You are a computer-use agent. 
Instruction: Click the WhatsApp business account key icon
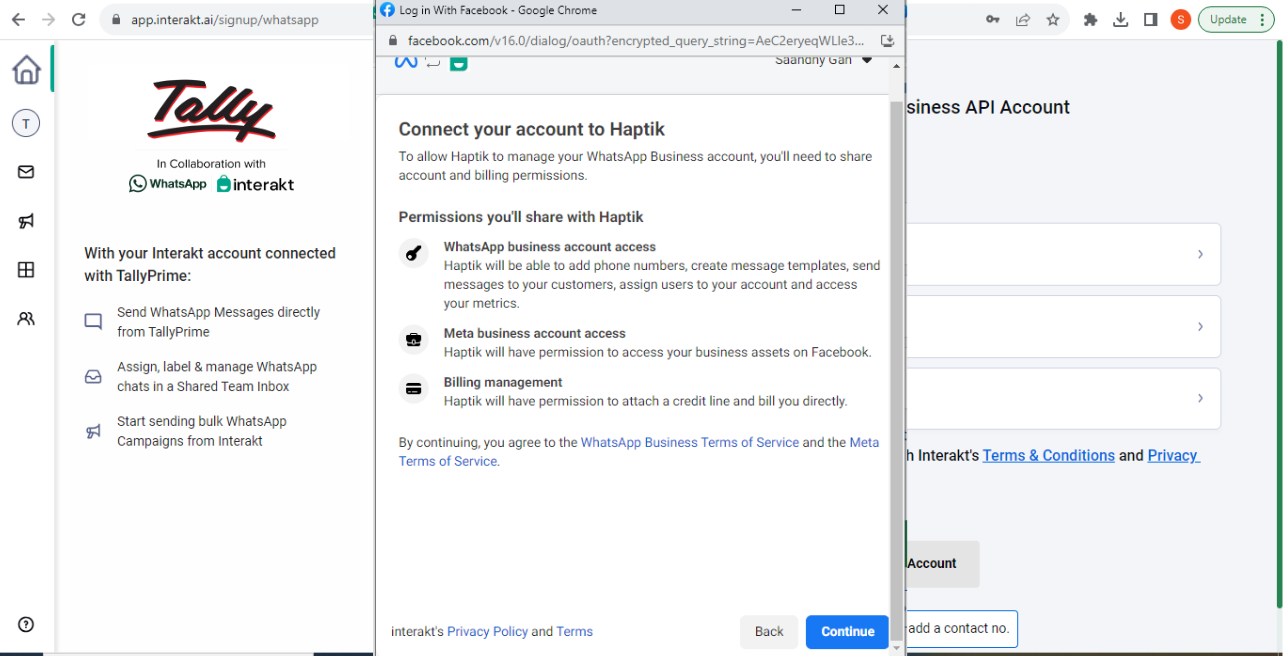point(414,252)
